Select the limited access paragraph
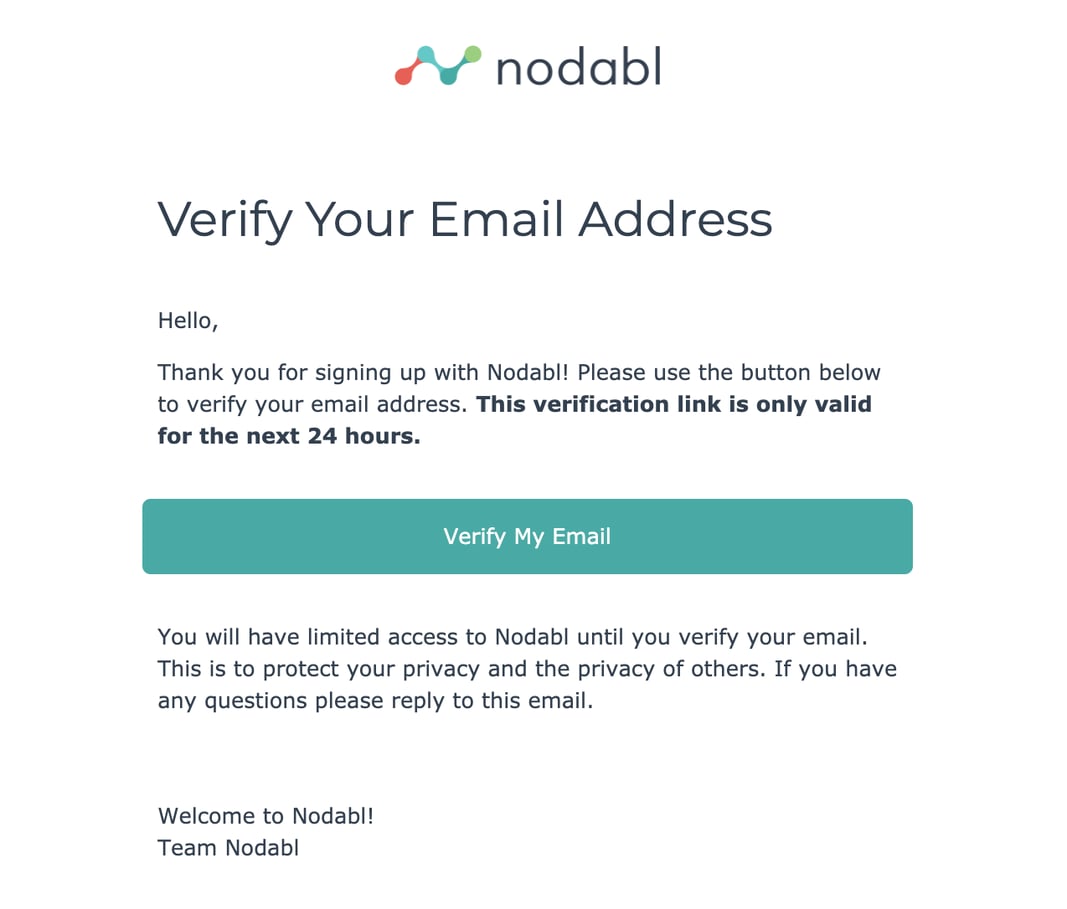 point(527,668)
